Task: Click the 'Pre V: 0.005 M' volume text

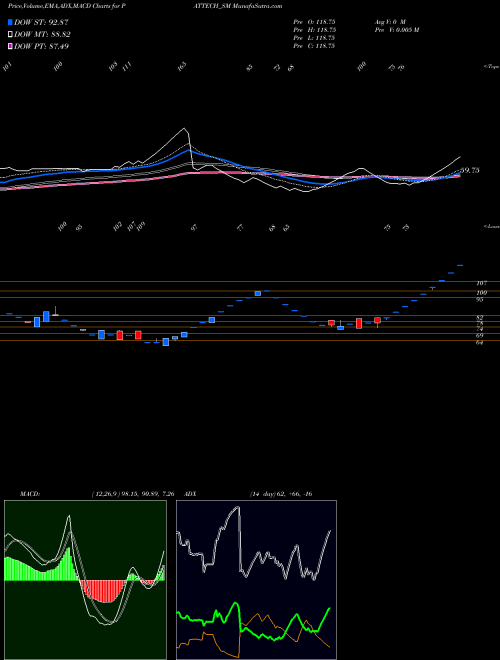Action: [396, 30]
